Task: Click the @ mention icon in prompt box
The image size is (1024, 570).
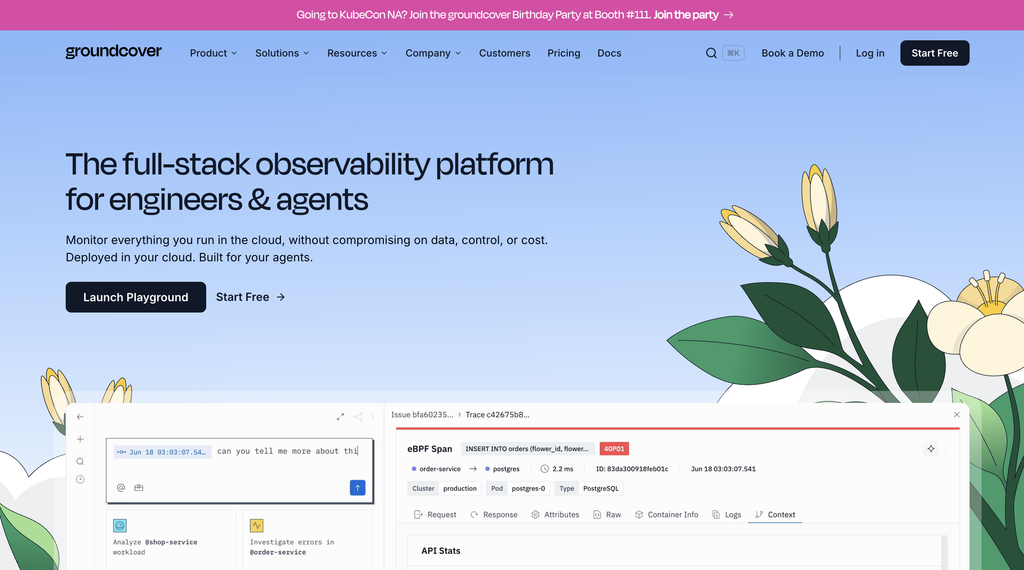Action: (x=121, y=488)
